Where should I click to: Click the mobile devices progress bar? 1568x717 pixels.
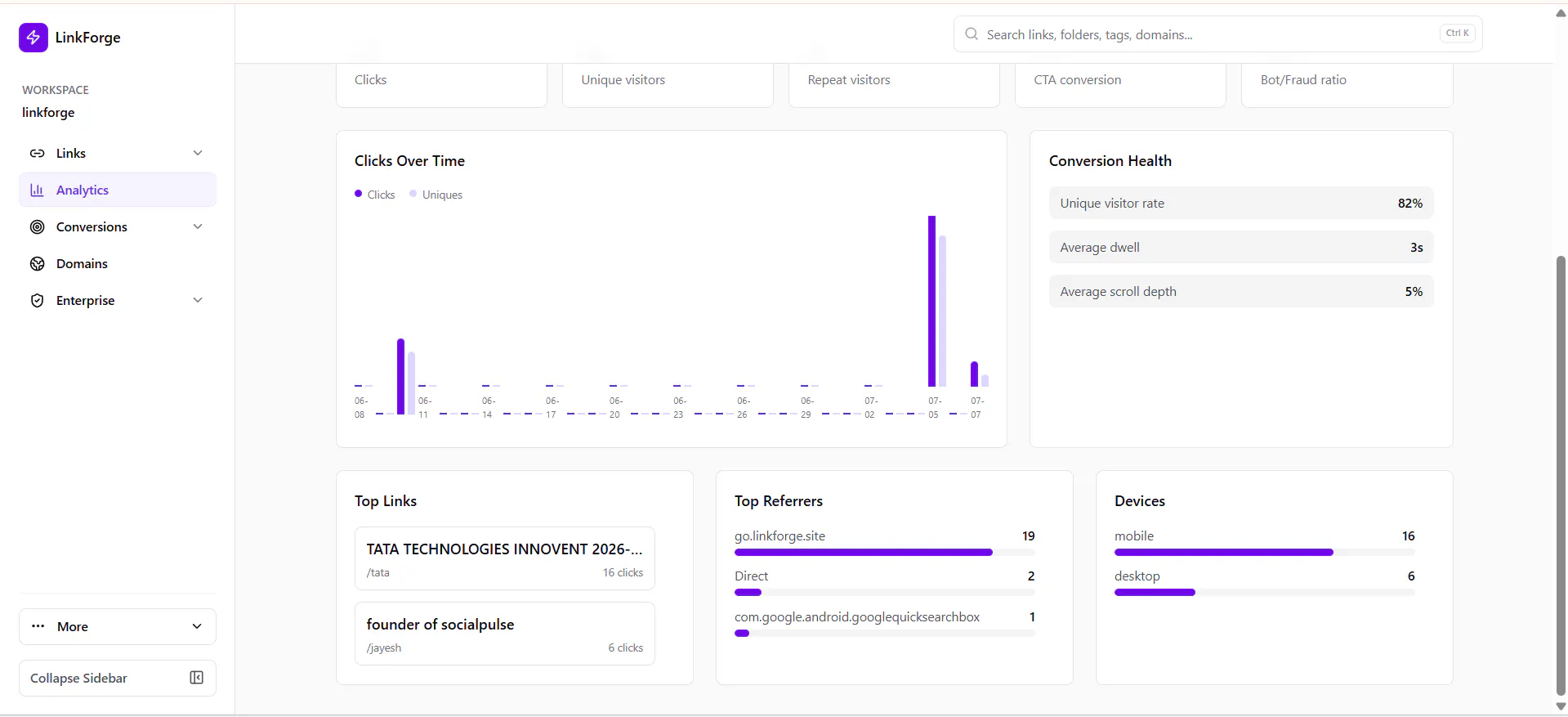click(1265, 553)
